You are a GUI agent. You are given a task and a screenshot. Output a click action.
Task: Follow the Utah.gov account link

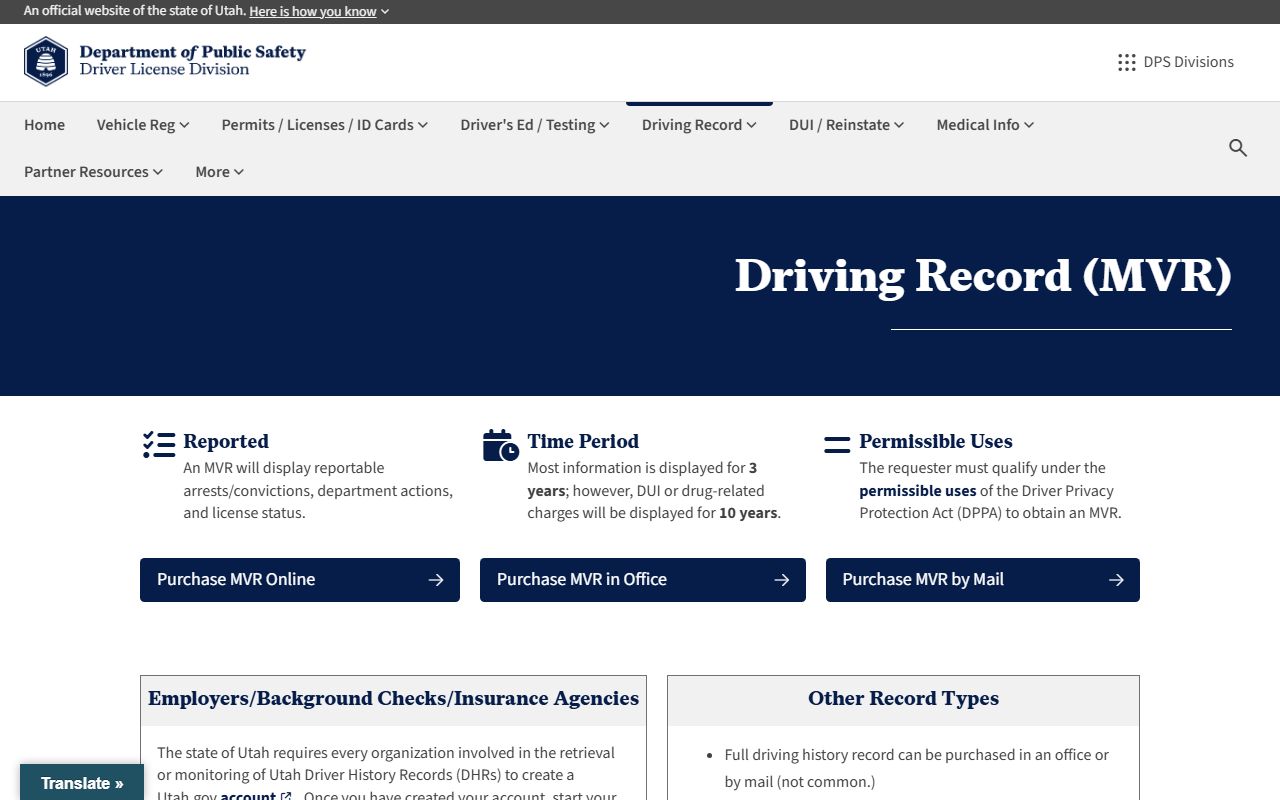pyautogui.click(x=248, y=796)
